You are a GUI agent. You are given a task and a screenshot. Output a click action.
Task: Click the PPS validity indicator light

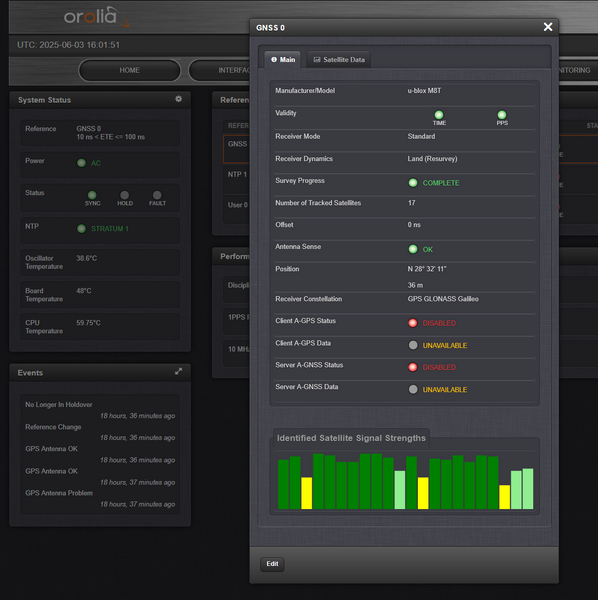click(502, 115)
